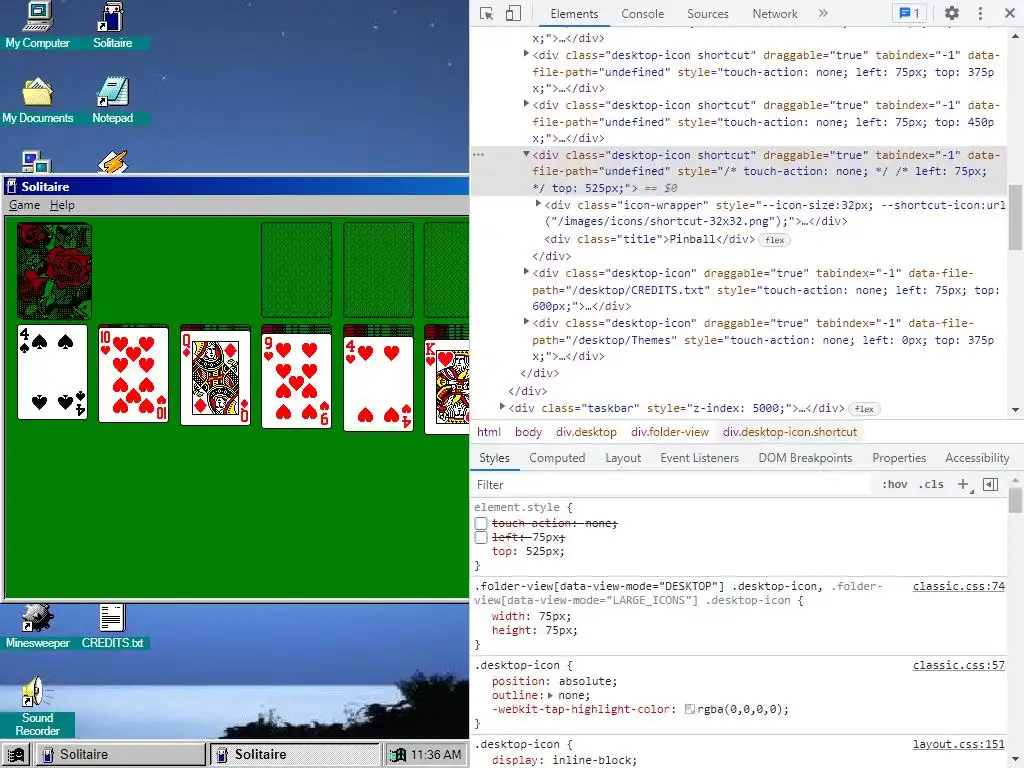Open the Layout tab
The image size is (1024, 768).
click(x=623, y=458)
